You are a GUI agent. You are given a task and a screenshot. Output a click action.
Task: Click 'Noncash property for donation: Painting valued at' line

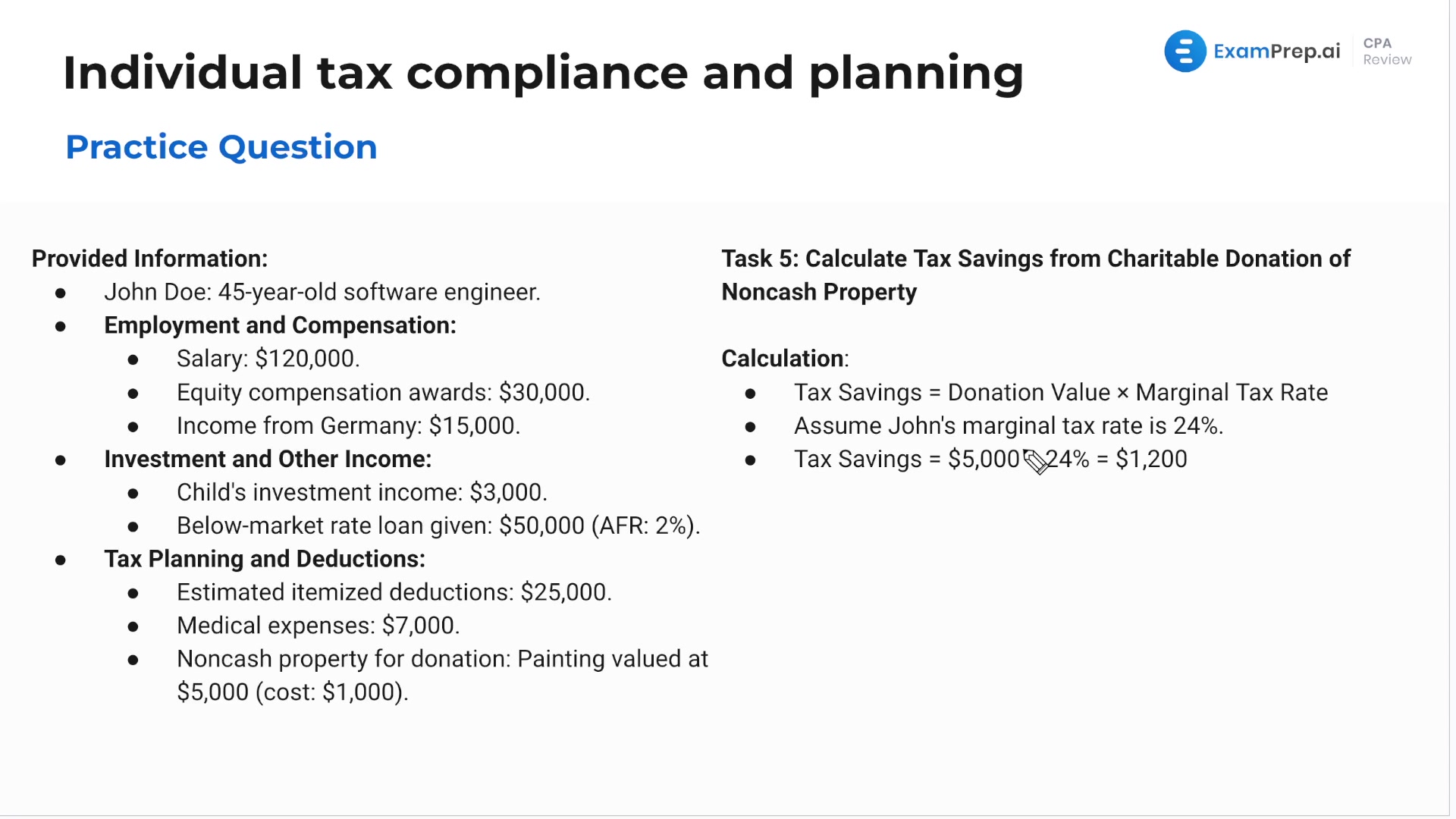[442, 659]
